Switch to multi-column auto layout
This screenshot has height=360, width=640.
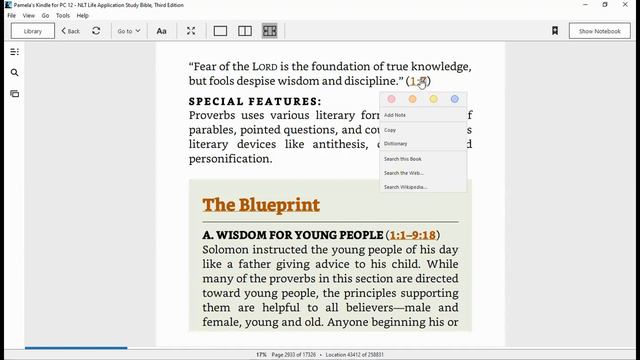point(269,31)
